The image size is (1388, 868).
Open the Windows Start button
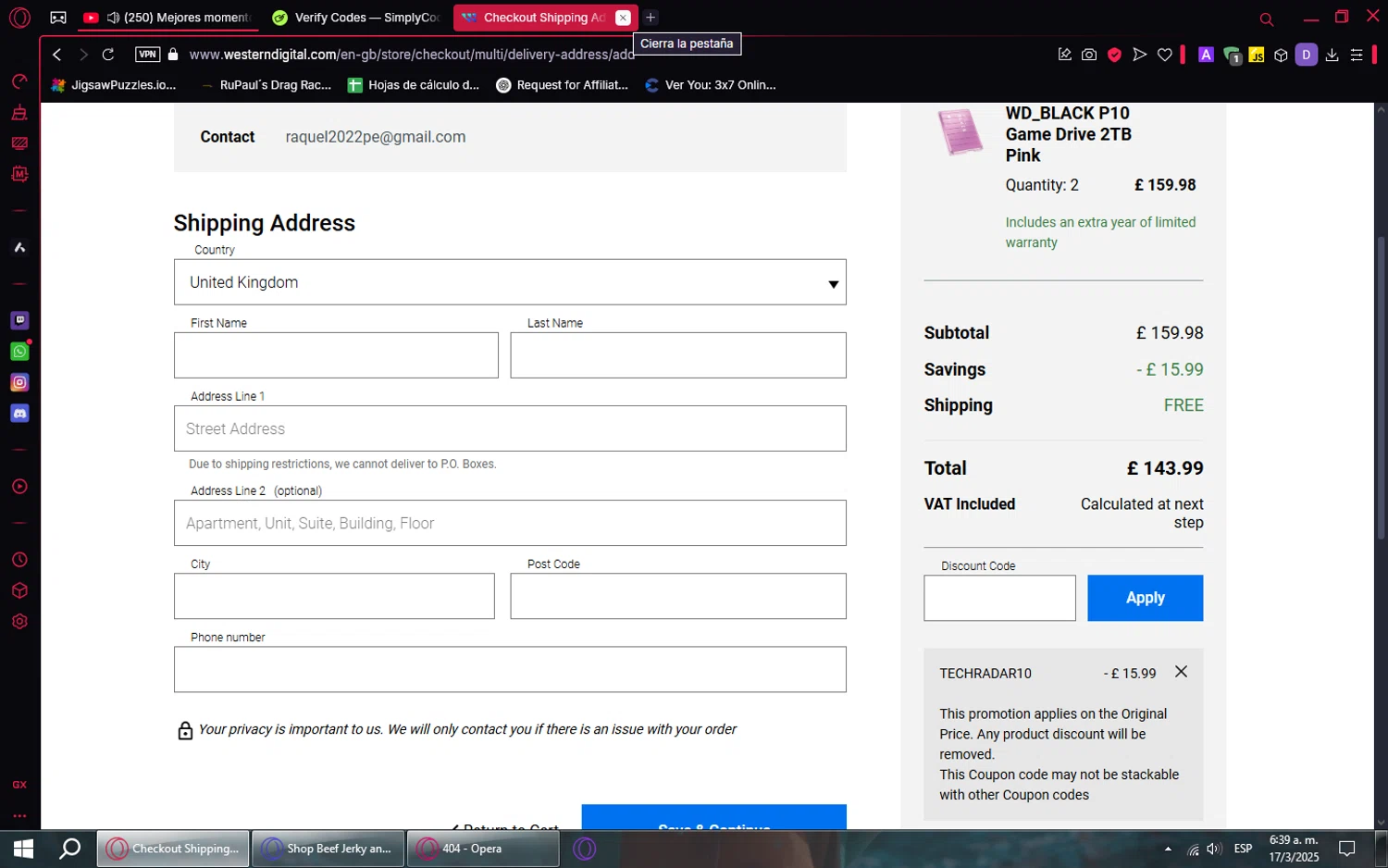coord(23,849)
